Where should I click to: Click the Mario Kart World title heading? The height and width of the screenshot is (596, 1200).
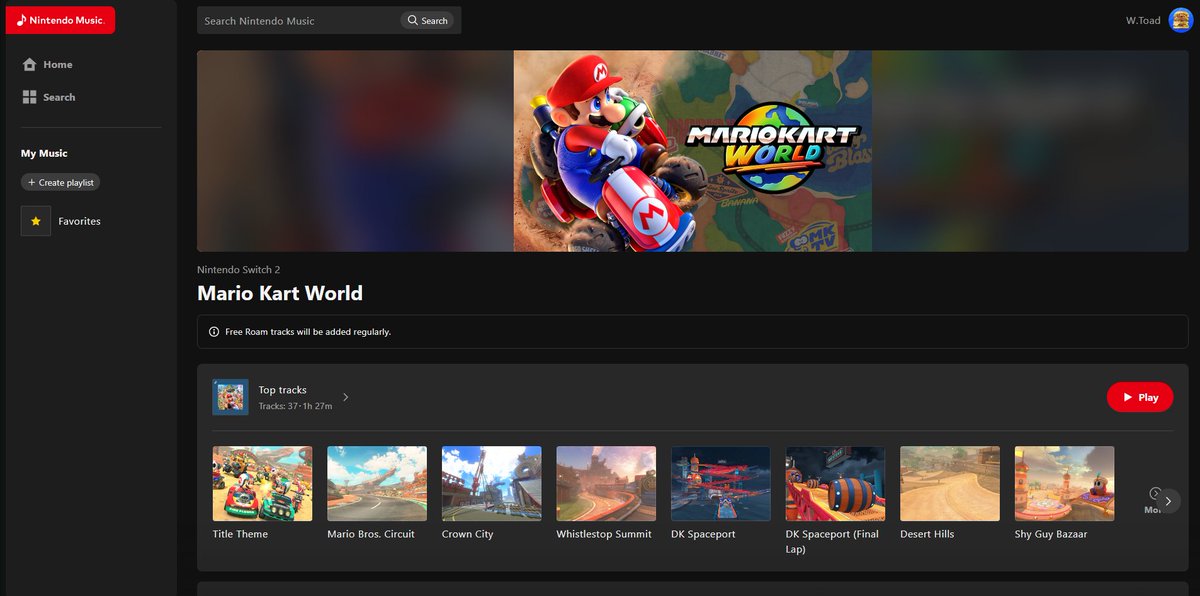[x=280, y=294]
